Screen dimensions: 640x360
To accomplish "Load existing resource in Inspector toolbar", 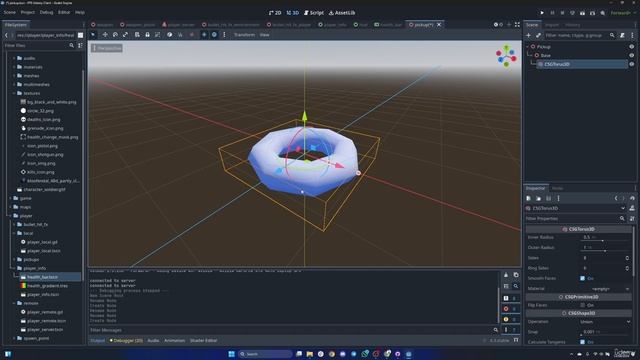I will point(538,198).
